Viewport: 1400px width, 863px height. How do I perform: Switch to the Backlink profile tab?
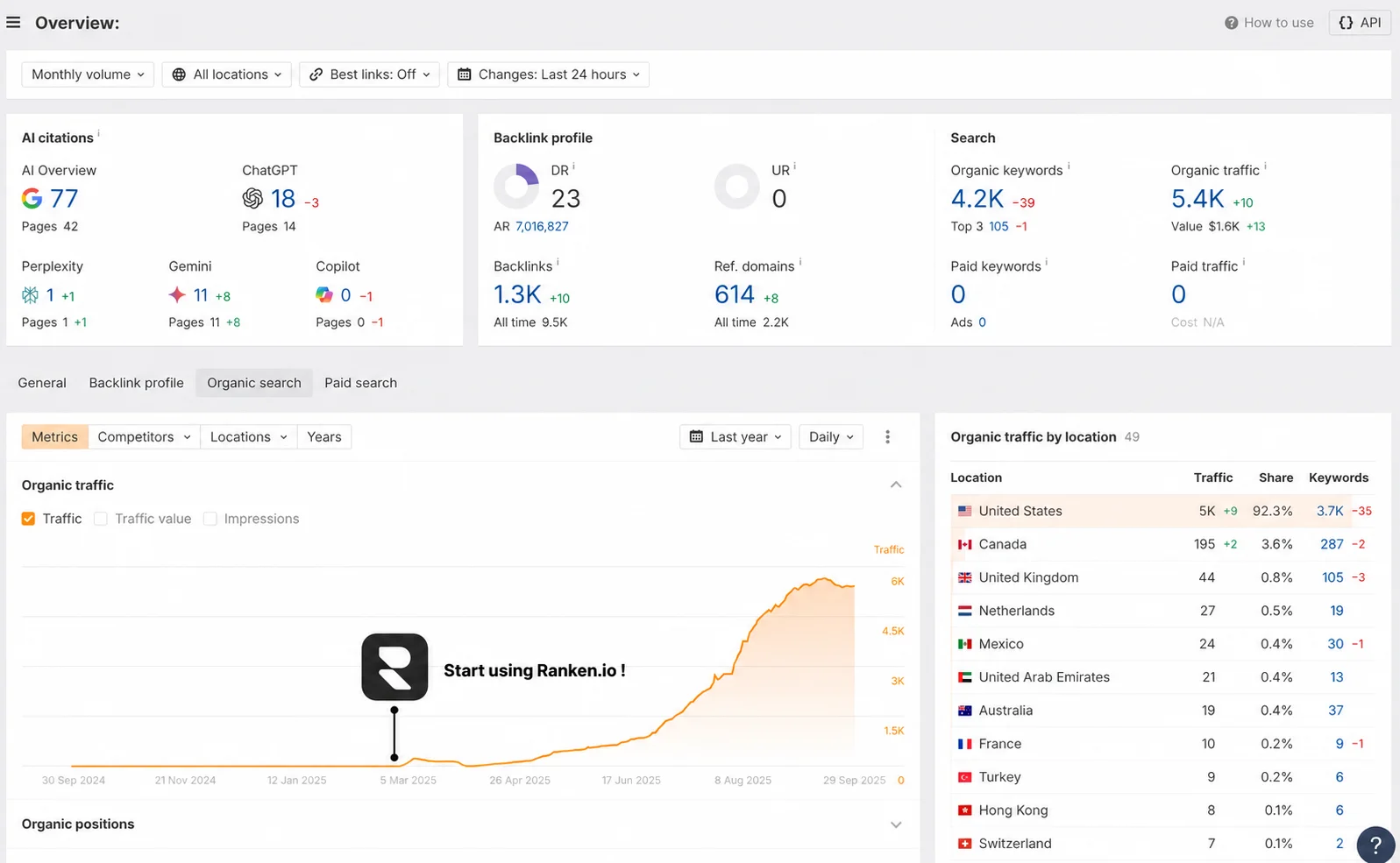136,383
